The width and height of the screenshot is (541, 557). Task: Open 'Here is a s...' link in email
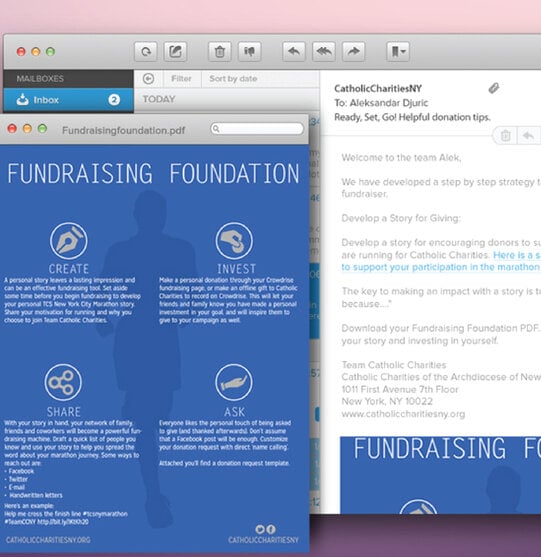click(x=516, y=255)
